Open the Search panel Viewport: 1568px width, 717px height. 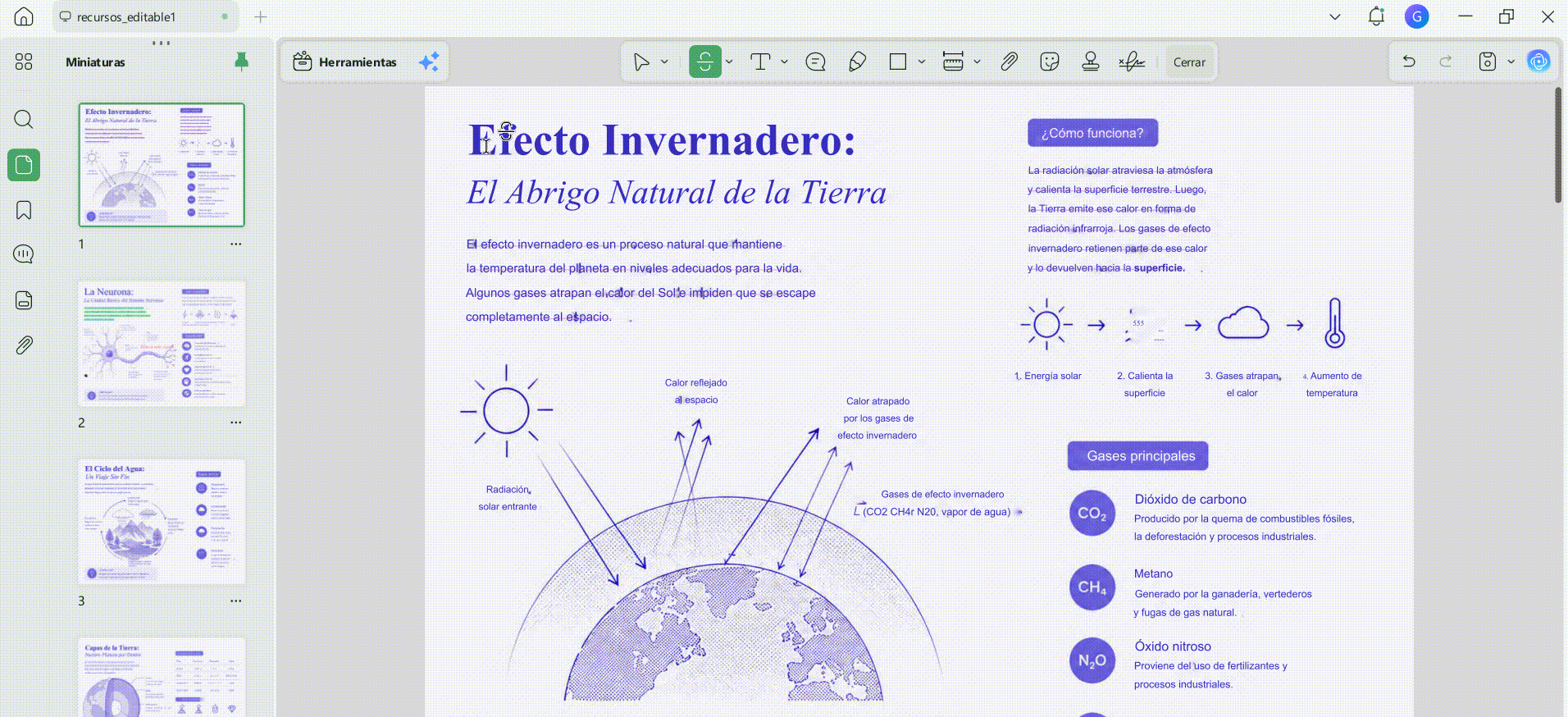point(24,120)
